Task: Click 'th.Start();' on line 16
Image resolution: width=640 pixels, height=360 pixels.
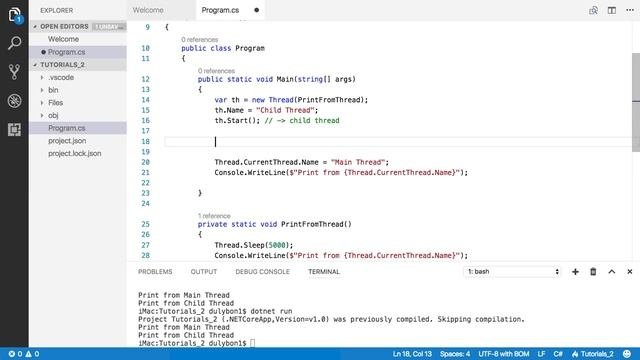Action: point(237,121)
